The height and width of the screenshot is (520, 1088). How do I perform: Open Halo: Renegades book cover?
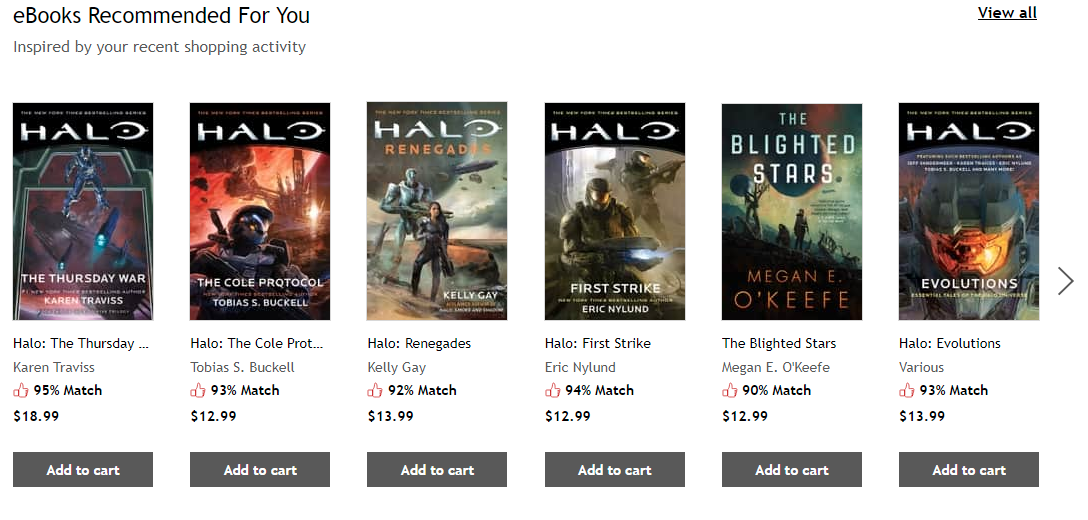437,211
